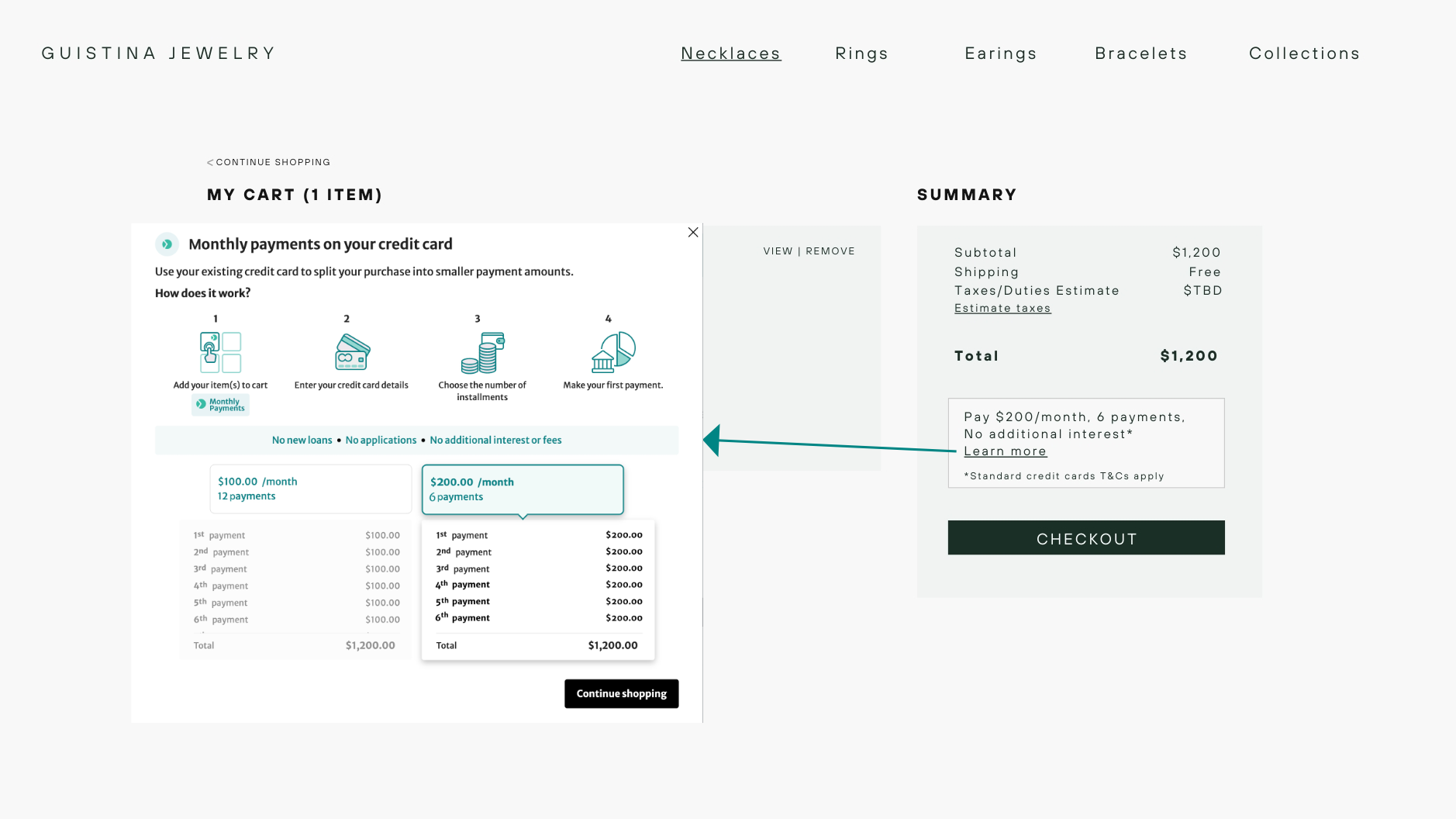Click the black Continue shopping button
Image resolution: width=1456 pixels, height=819 pixels.
click(x=621, y=693)
